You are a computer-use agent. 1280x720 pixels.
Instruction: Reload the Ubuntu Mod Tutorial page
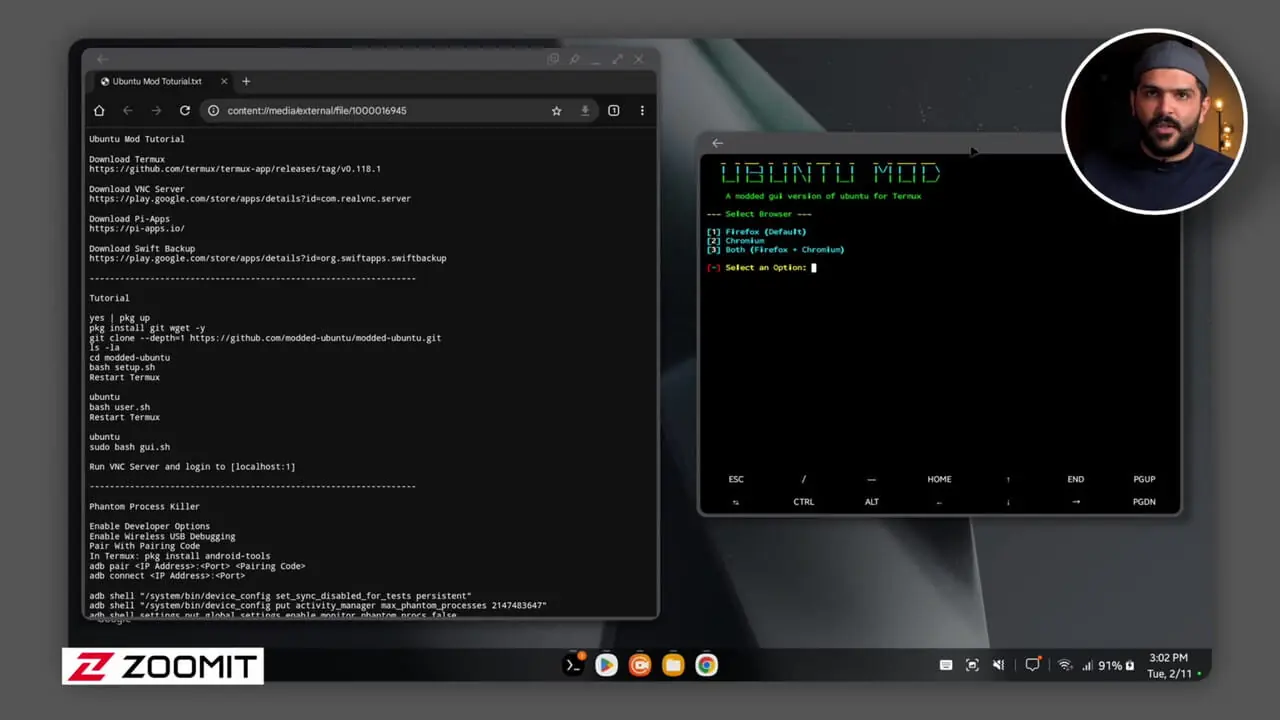[185, 111]
